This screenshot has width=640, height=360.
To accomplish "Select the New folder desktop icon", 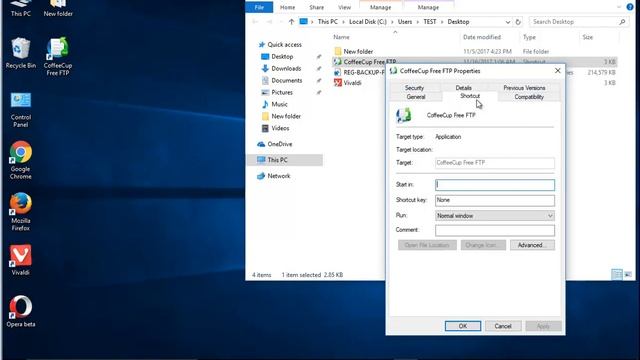I will point(58,8).
